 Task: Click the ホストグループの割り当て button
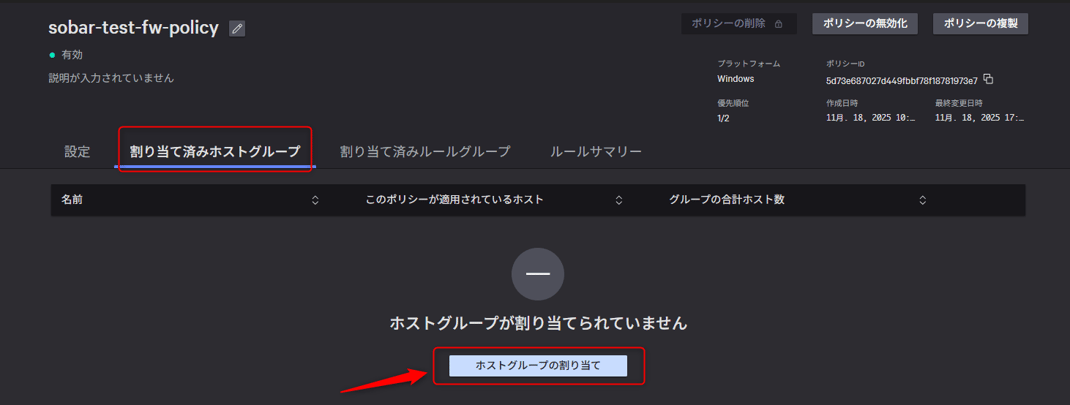point(538,366)
